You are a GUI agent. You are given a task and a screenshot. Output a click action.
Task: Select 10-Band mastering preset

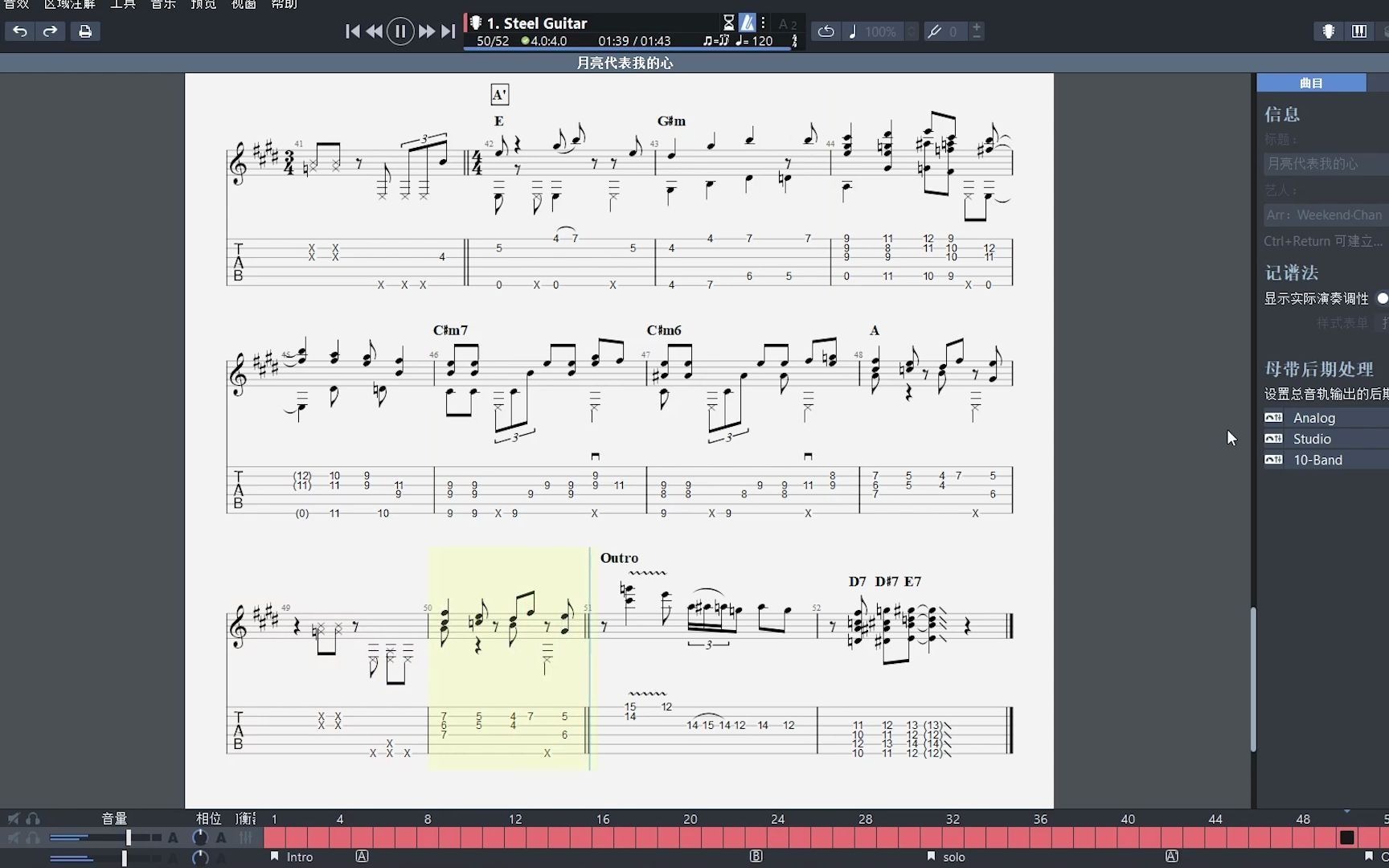pos(1326,460)
